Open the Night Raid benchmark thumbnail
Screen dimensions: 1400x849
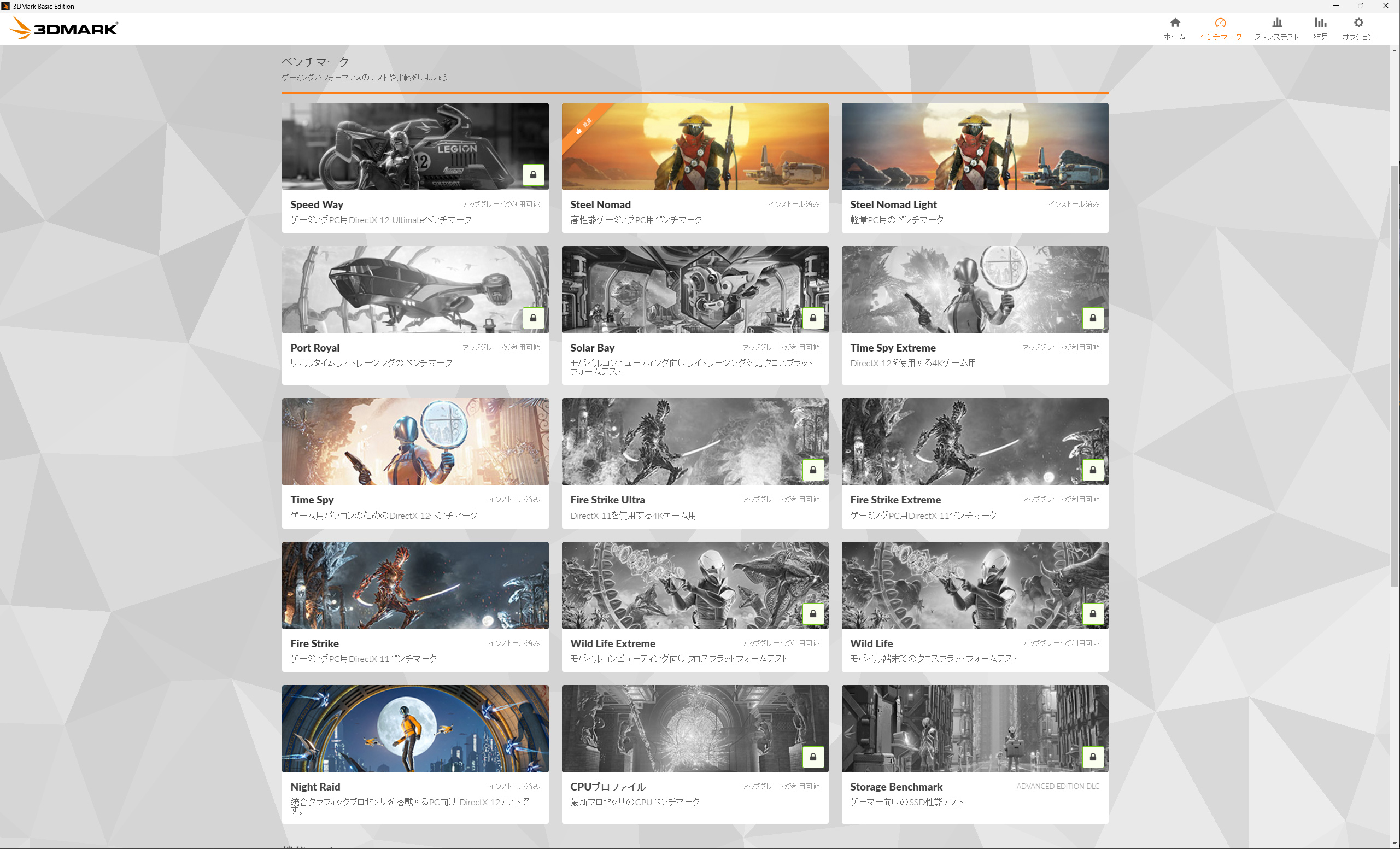pos(415,729)
